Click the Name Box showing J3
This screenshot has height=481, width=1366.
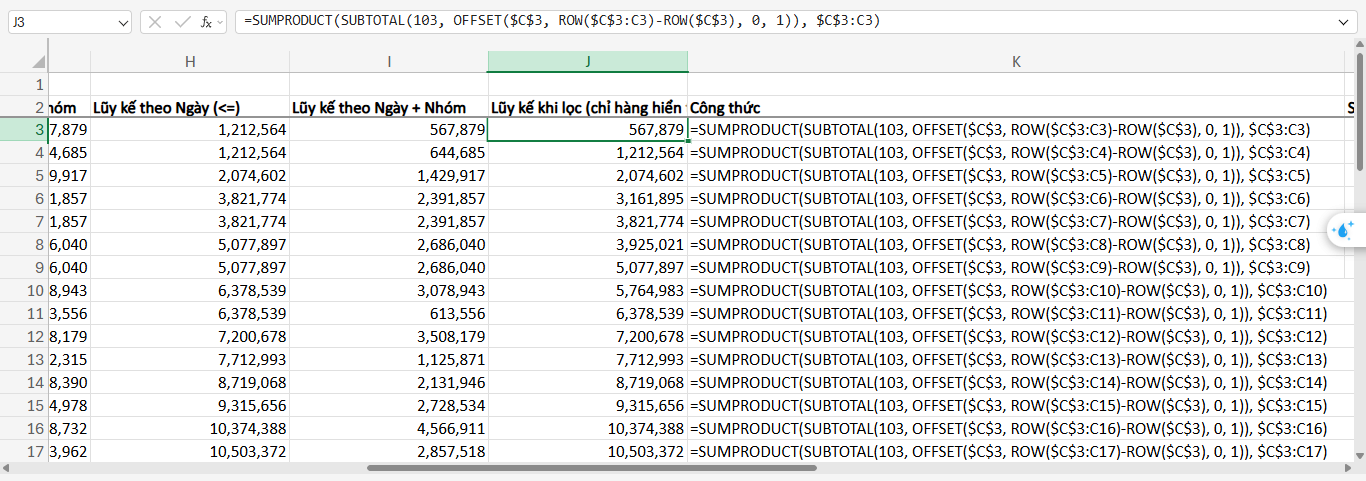pyautogui.click(x=60, y=21)
